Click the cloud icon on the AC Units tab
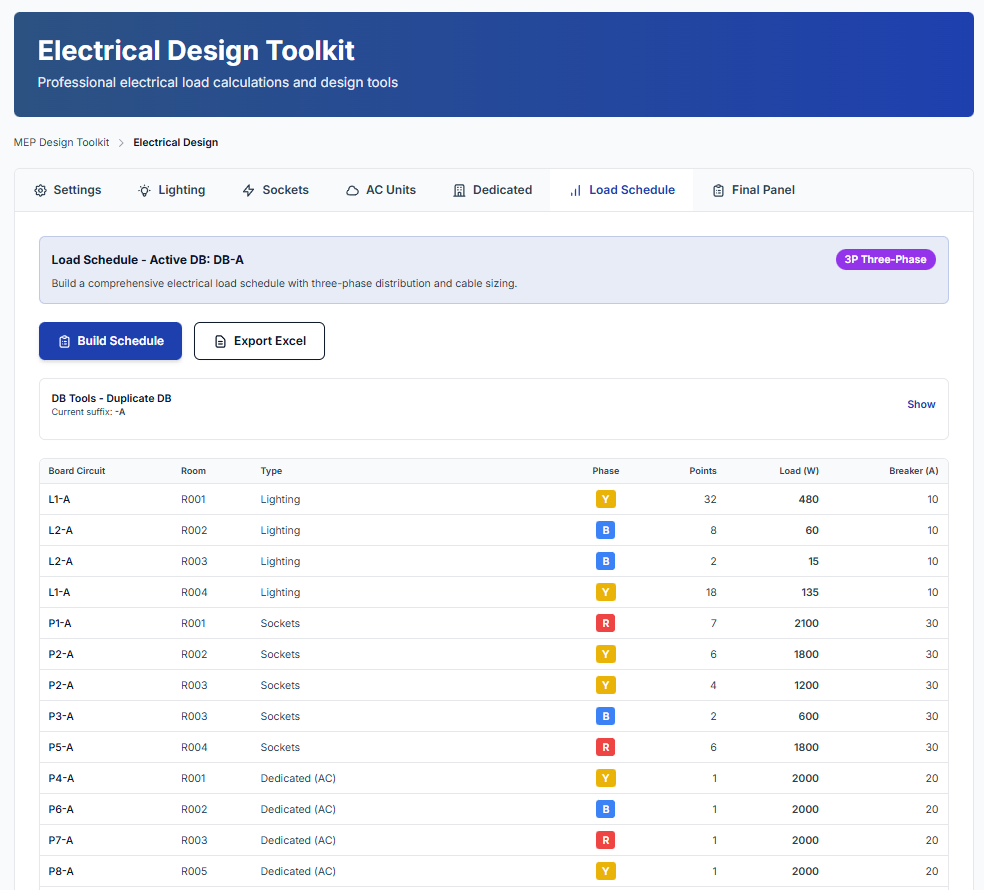The image size is (984, 890). tap(355, 190)
